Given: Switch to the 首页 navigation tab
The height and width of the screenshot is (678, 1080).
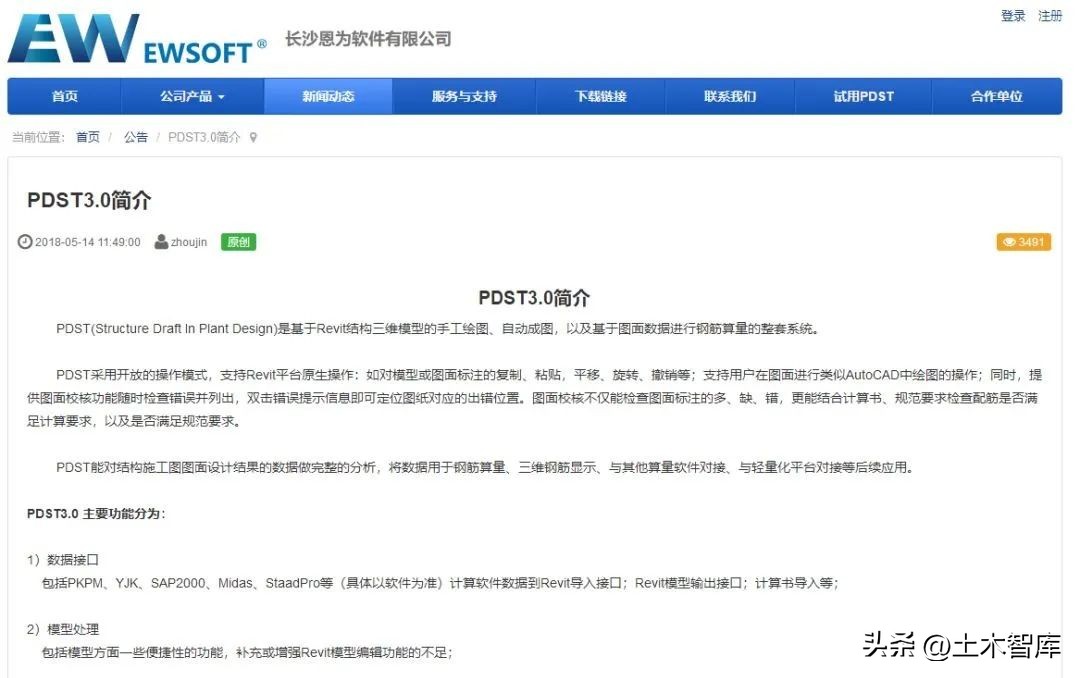Looking at the screenshot, I should (x=63, y=96).
